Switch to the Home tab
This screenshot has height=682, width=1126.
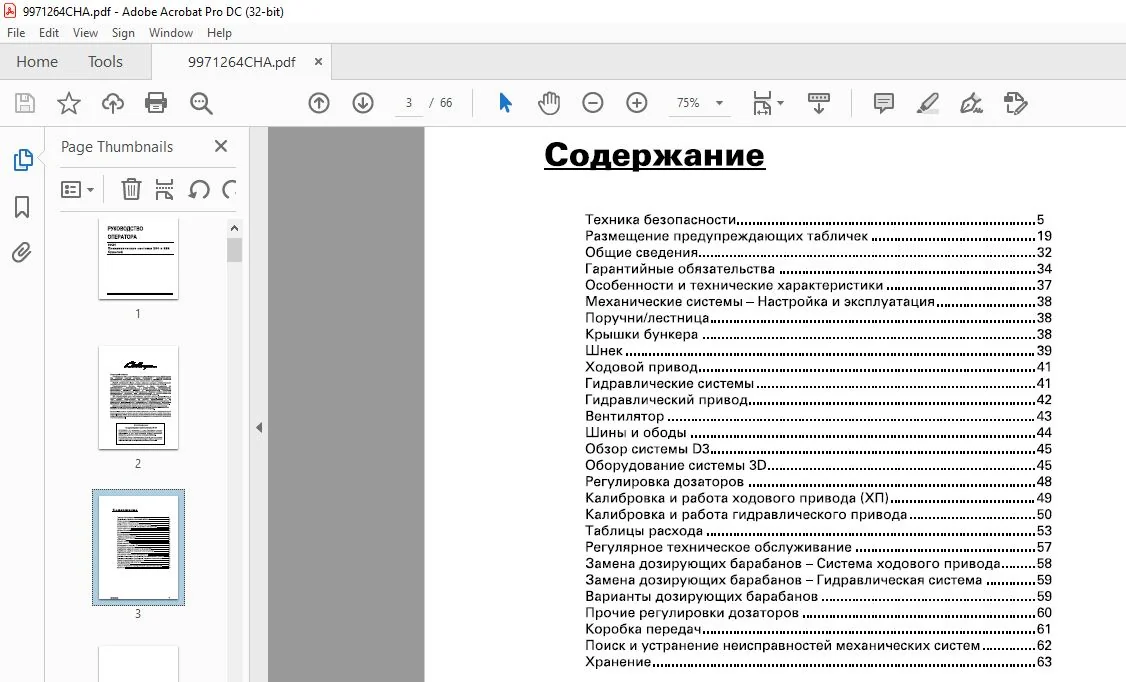37,62
